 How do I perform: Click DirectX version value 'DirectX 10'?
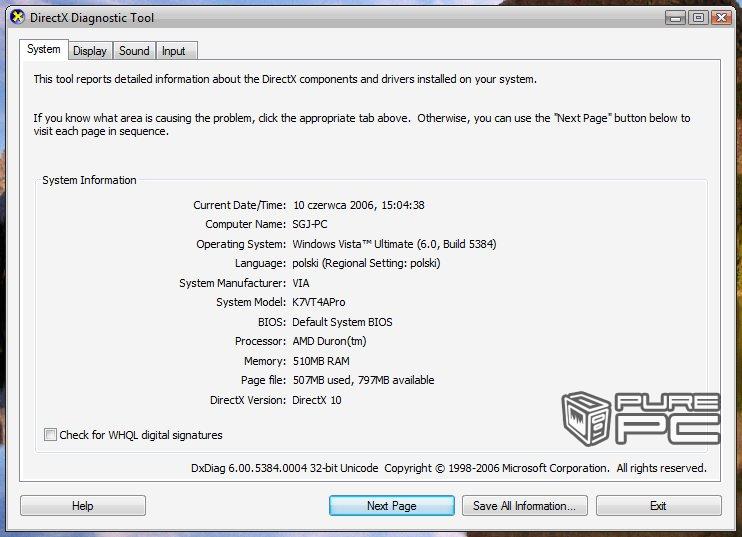click(x=317, y=400)
